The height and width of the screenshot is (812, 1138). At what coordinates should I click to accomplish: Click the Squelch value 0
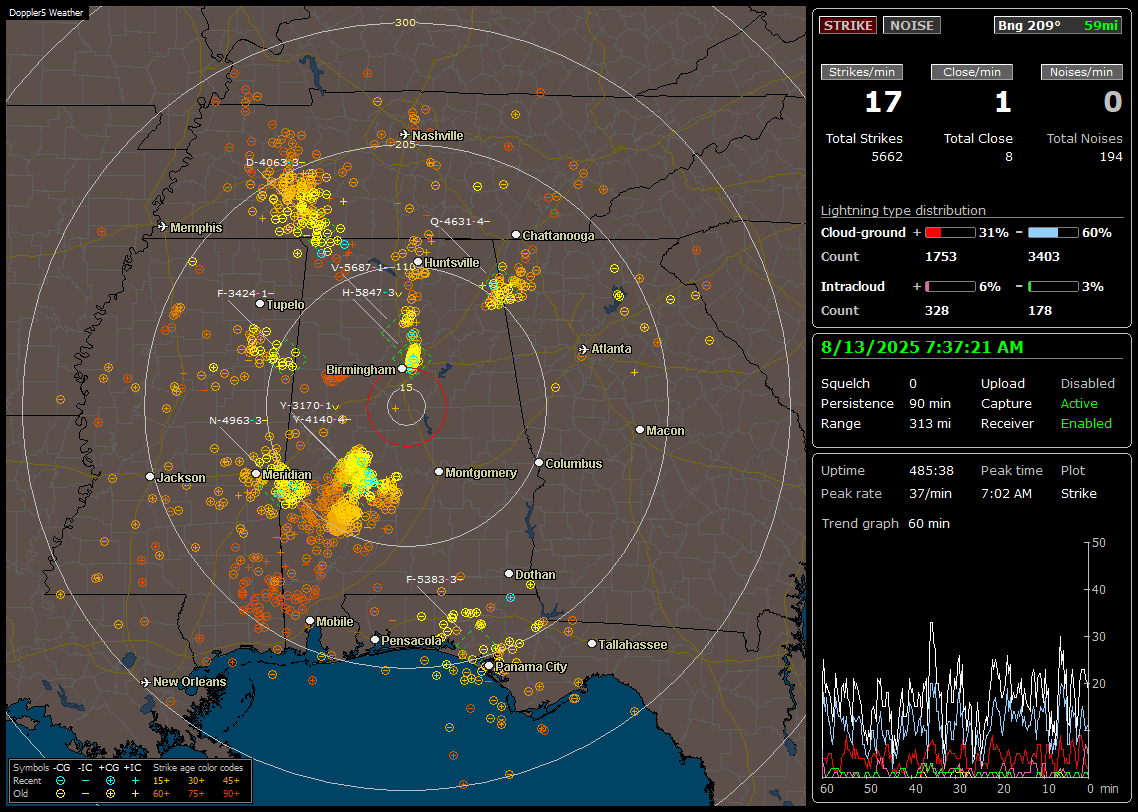(913, 384)
